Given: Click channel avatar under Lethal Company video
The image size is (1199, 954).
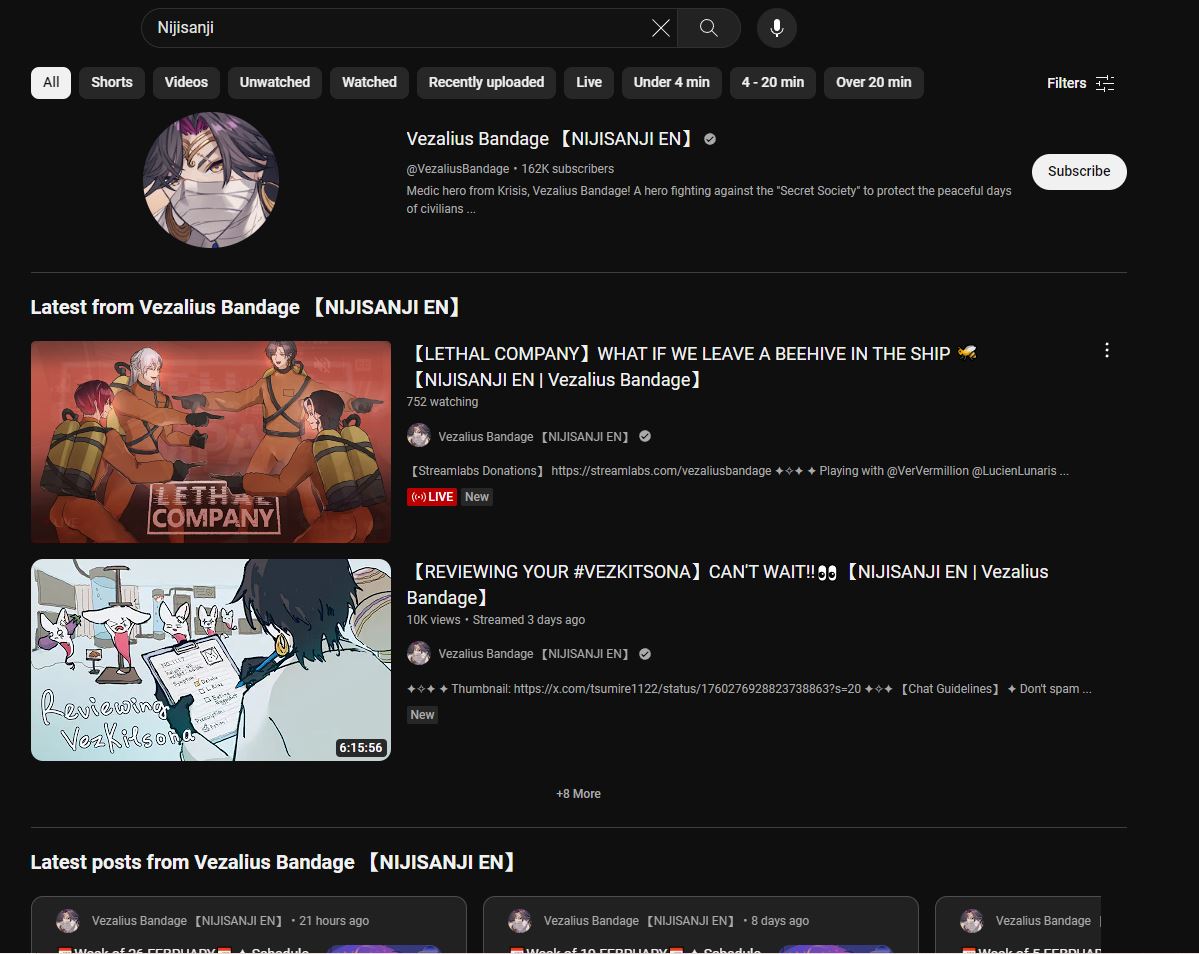Looking at the screenshot, I should 418,436.
